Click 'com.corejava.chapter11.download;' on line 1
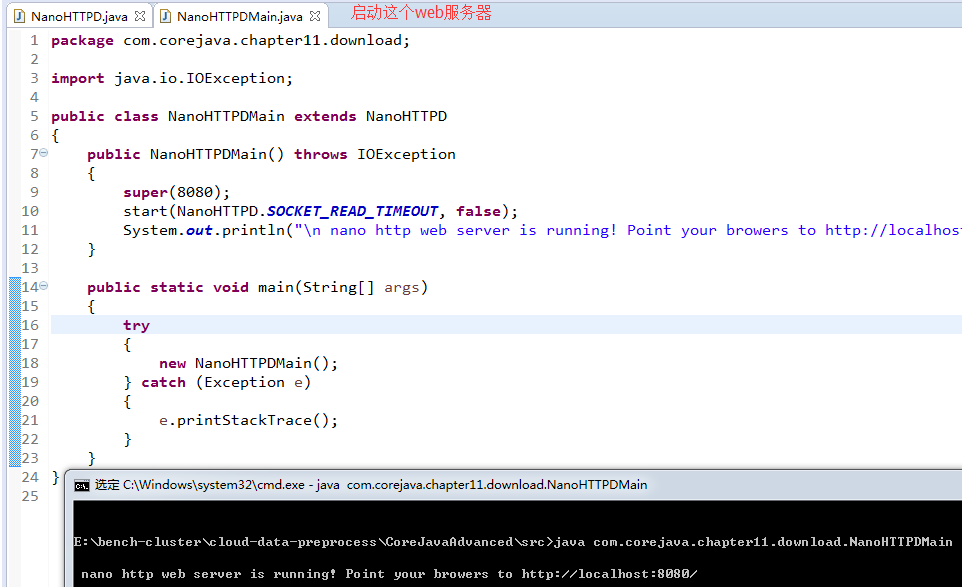The image size is (962, 587). click(266, 40)
